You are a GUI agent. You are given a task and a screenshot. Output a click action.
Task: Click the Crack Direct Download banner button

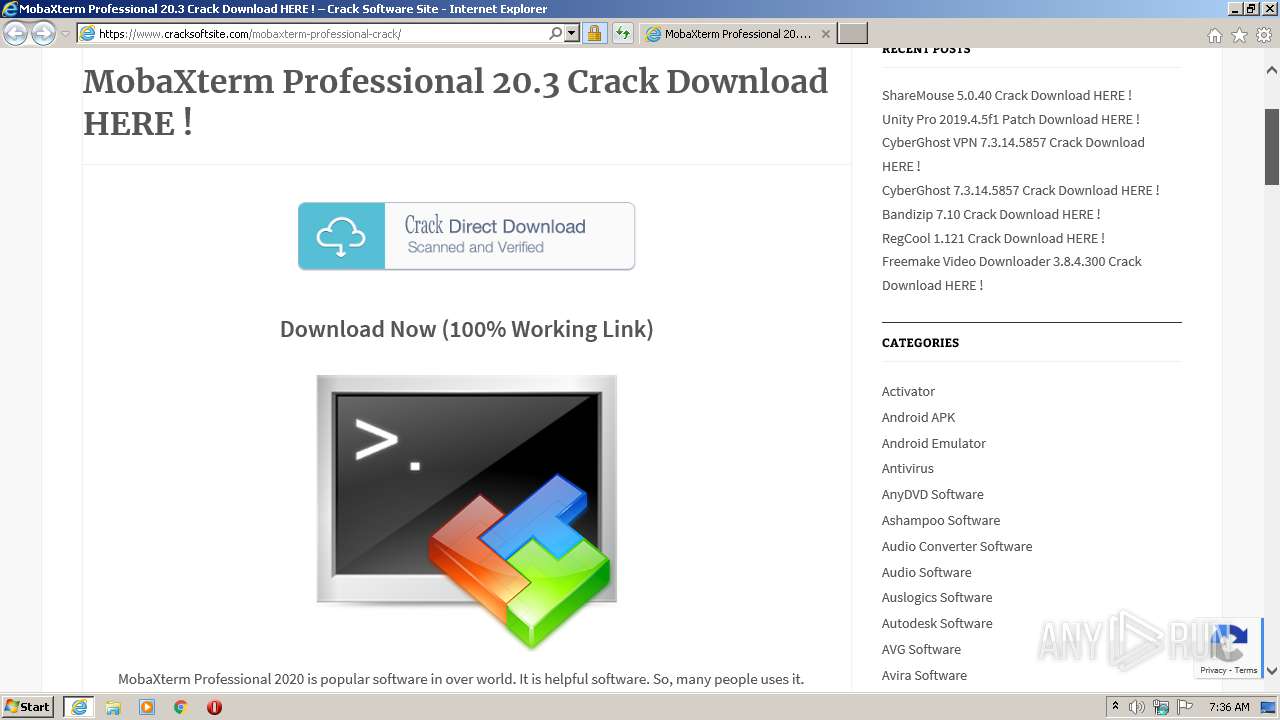click(466, 236)
